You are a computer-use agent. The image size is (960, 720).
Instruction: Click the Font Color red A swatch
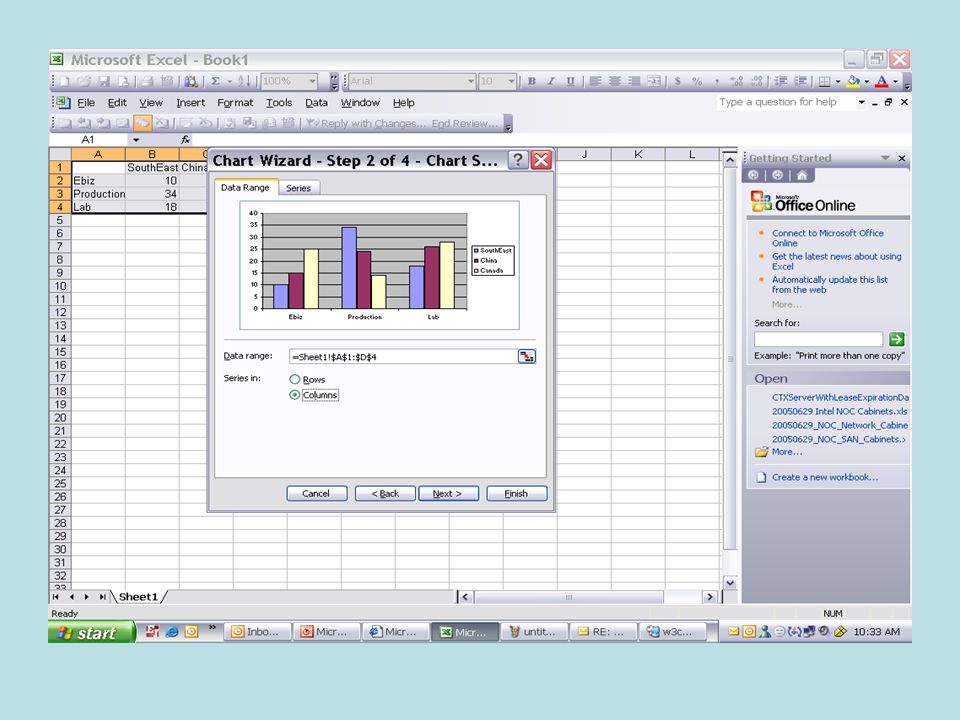click(882, 81)
